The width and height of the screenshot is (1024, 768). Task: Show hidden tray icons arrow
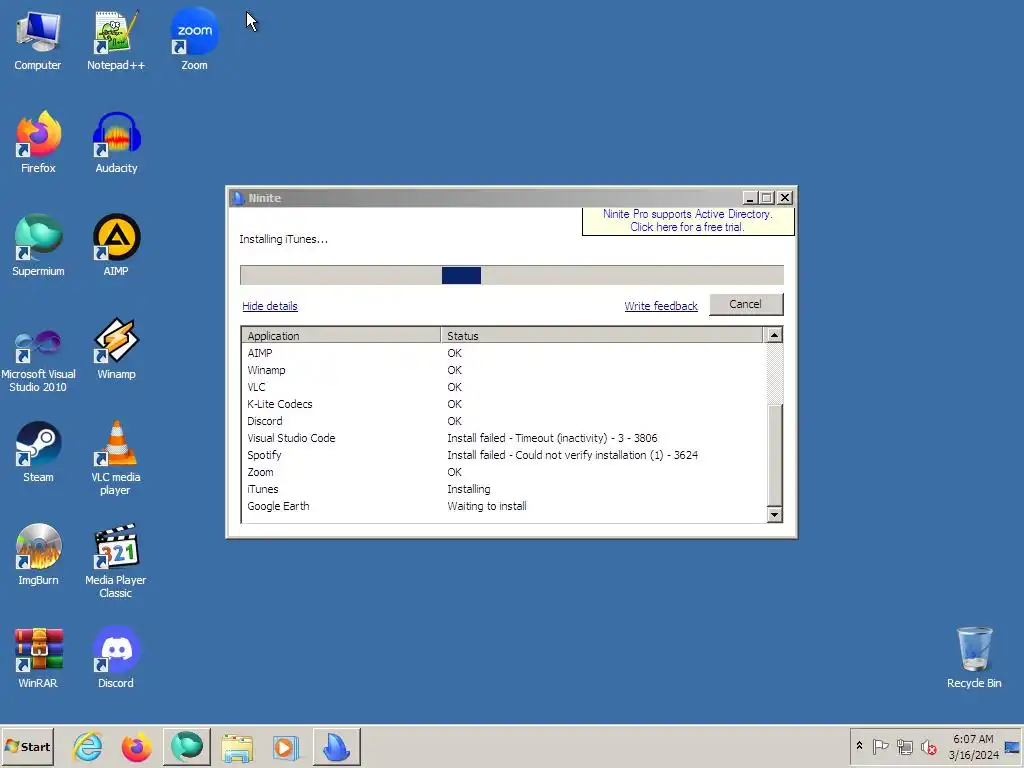click(859, 746)
